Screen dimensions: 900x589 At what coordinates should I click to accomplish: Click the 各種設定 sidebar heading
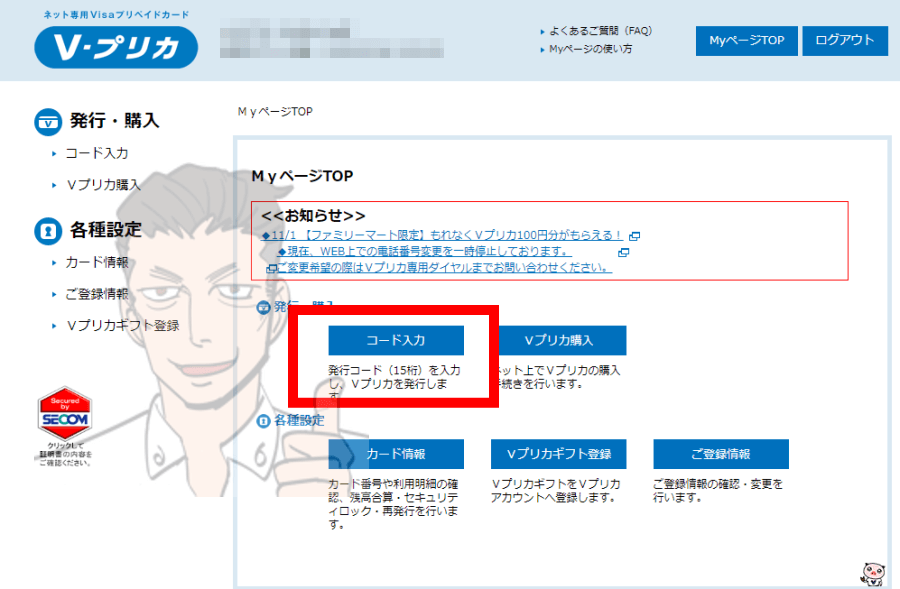point(106,230)
